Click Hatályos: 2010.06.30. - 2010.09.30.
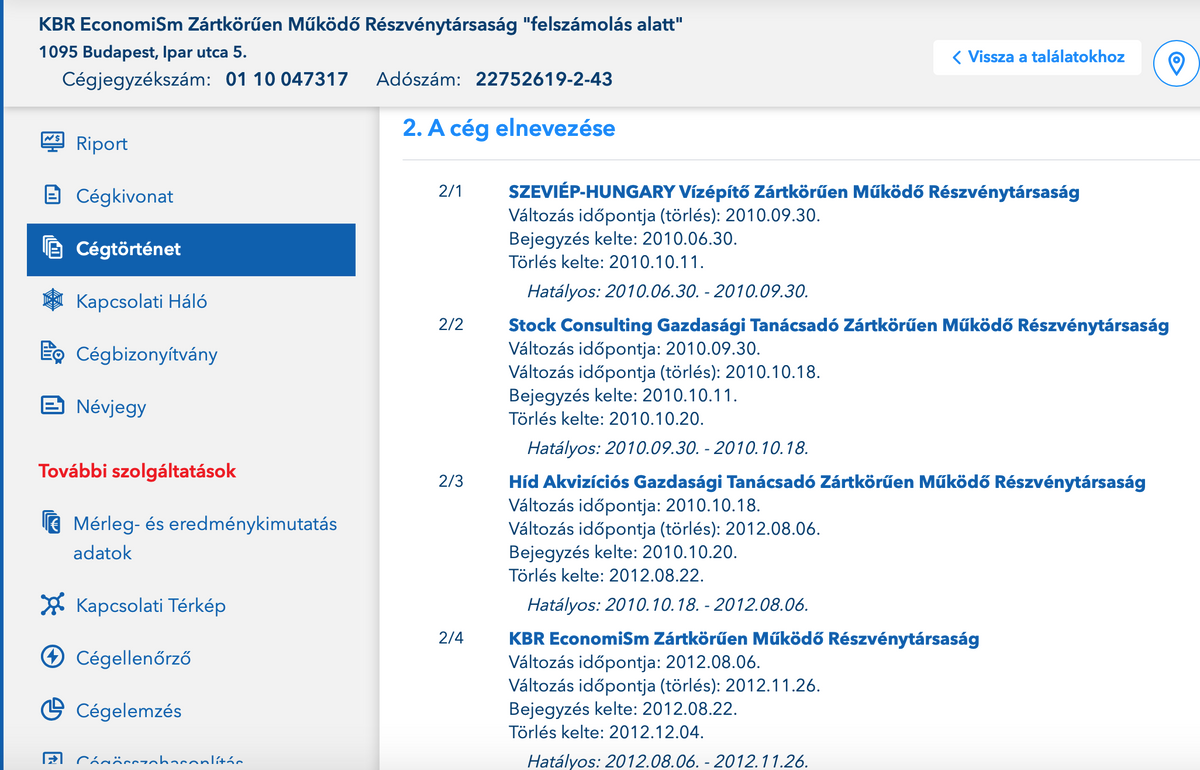Viewport: 1200px width, 770px height. coord(668,291)
